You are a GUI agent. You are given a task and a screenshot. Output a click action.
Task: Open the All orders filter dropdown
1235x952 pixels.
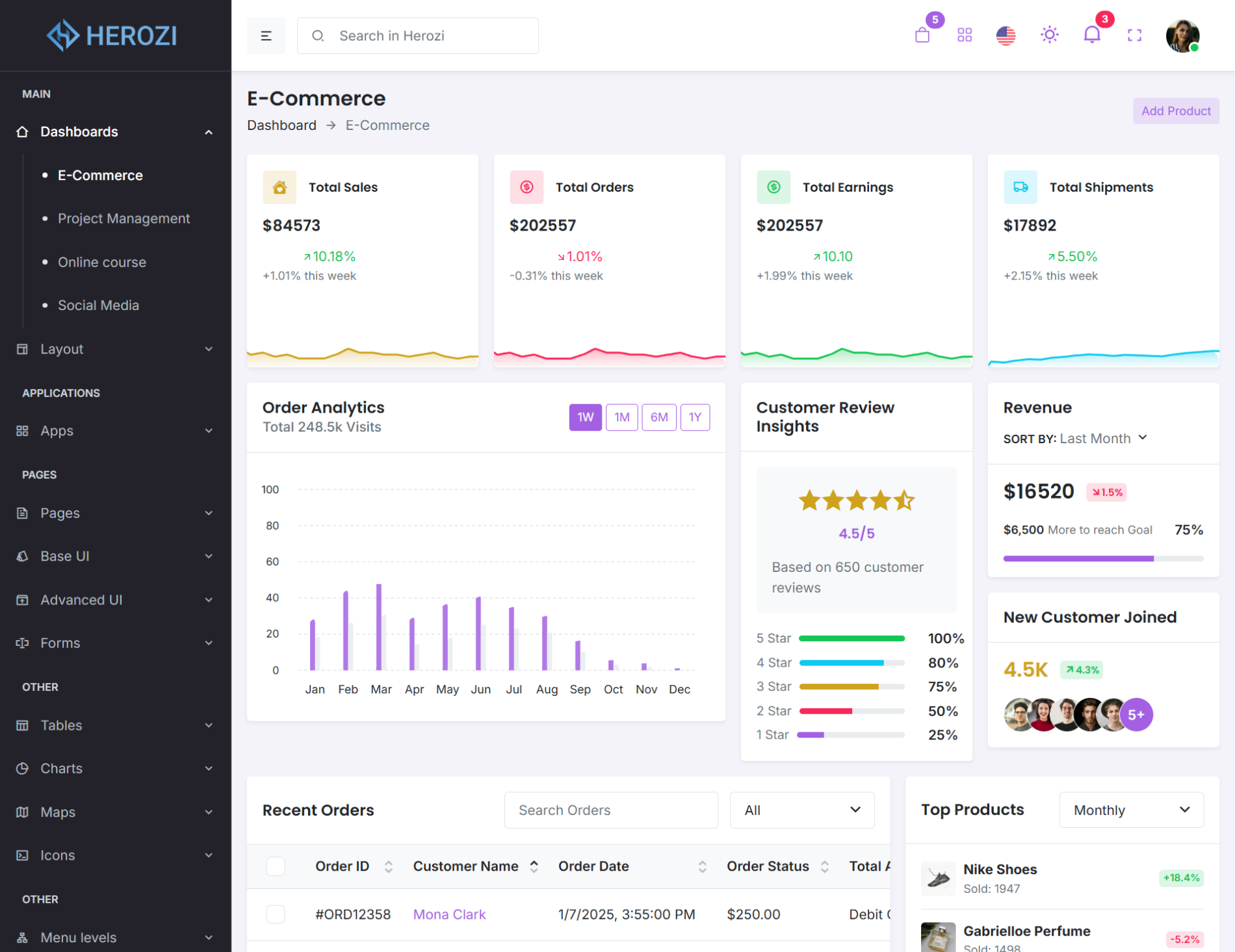[x=802, y=810]
